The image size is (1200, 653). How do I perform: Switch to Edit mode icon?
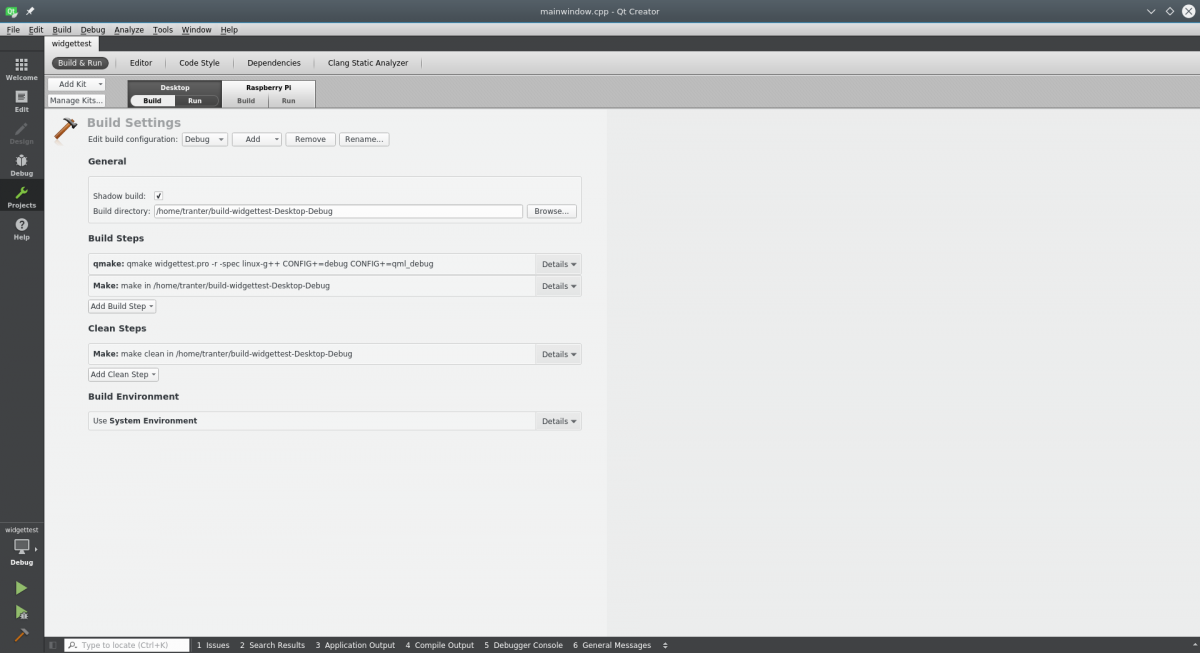21,100
